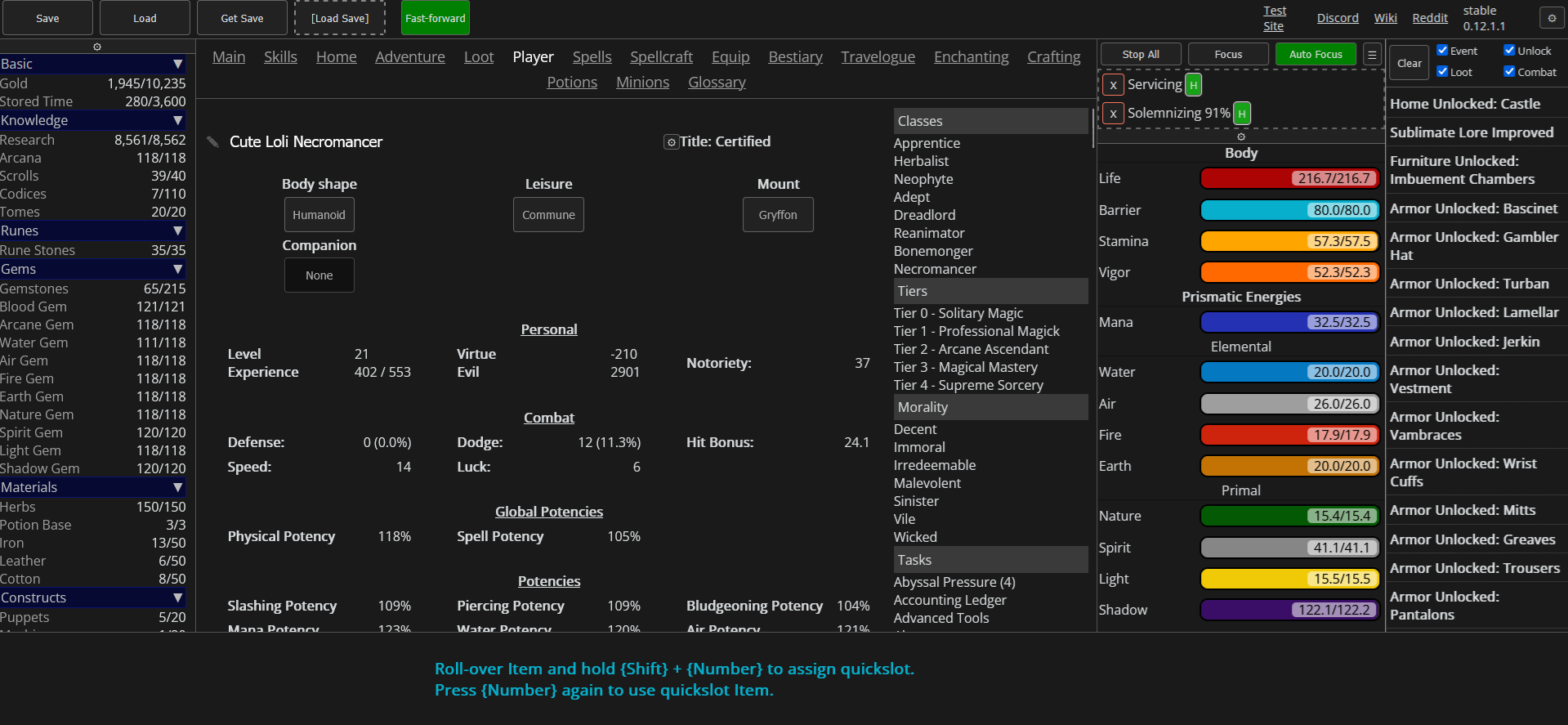The height and width of the screenshot is (725, 1568).
Task: Click the Gold resource row
Action: pyautogui.click(x=92, y=83)
